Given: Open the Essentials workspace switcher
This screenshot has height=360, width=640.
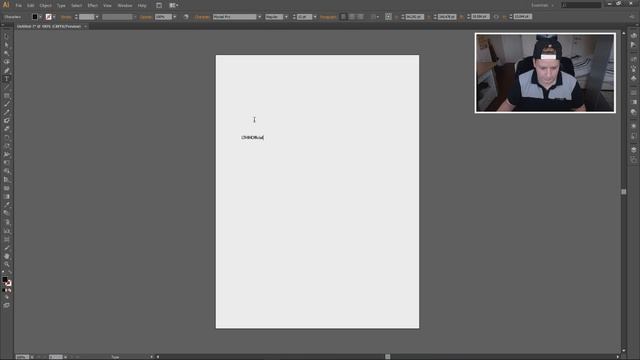Looking at the screenshot, I should (542, 5).
